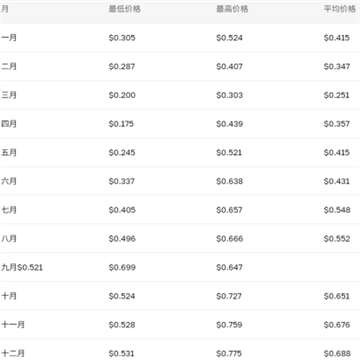The width and height of the screenshot is (360, 362).
Task: Select the 二月 lowest price $0.287
Action: click(122, 66)
